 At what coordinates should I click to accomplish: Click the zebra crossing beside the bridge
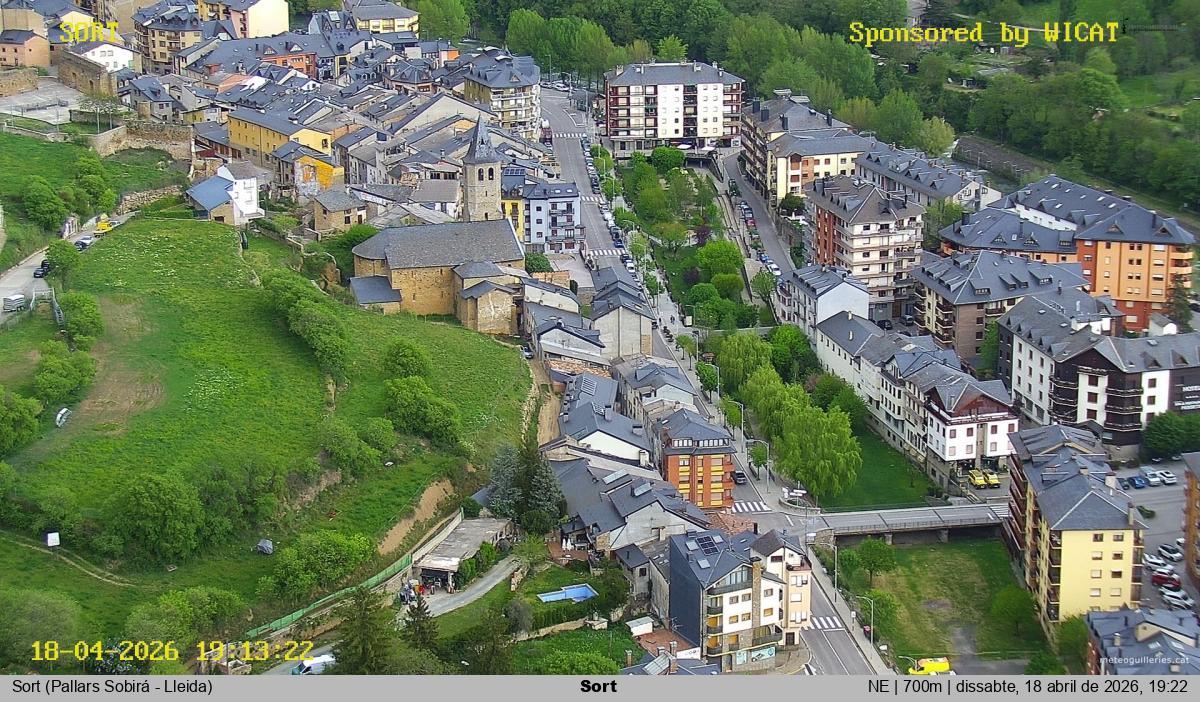(x=750, y=507)
